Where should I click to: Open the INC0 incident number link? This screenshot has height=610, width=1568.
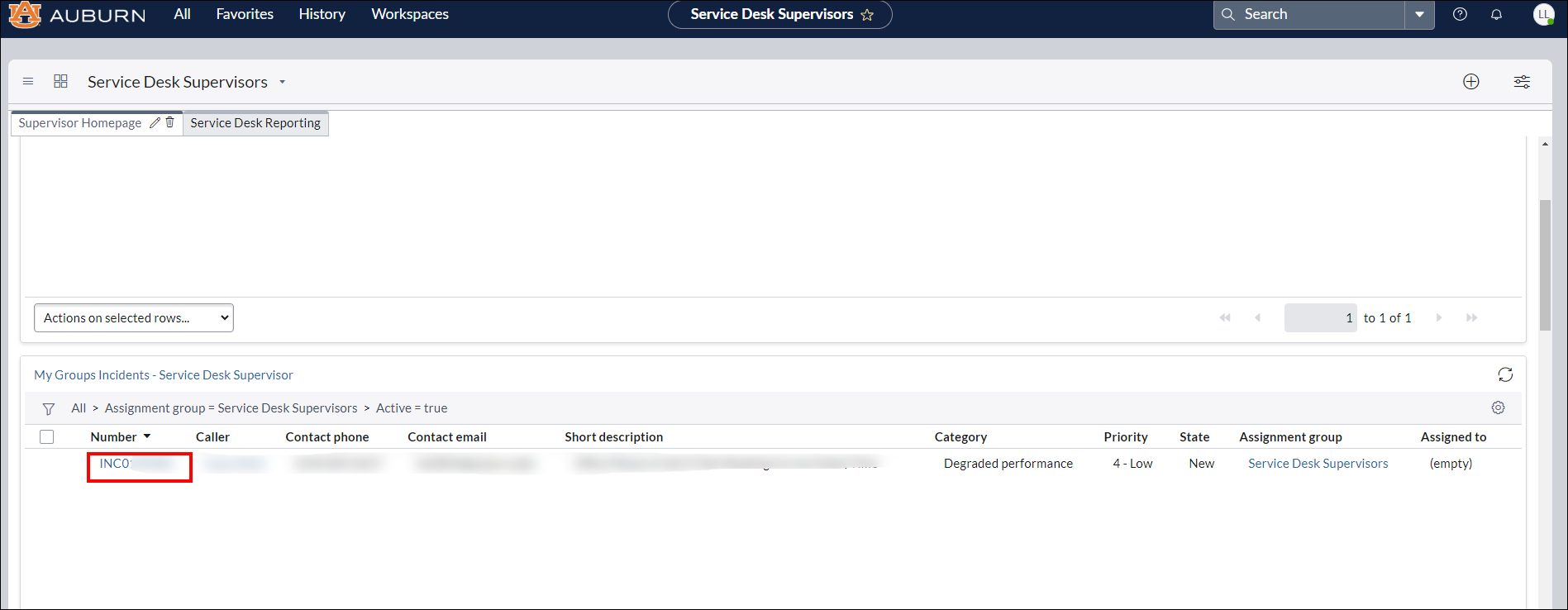136,464
